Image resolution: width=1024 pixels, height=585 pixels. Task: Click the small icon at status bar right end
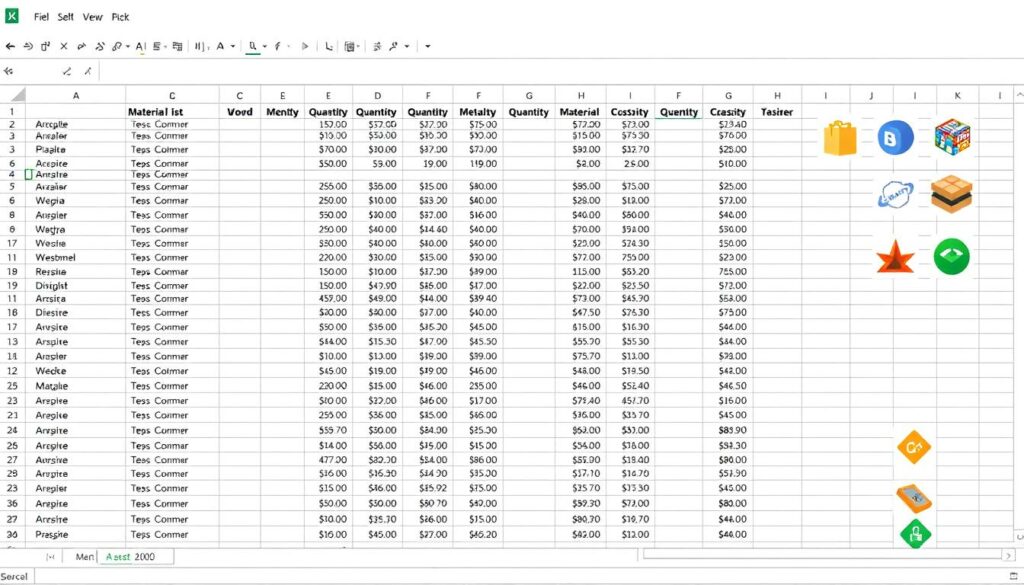tap(1014, 576)
